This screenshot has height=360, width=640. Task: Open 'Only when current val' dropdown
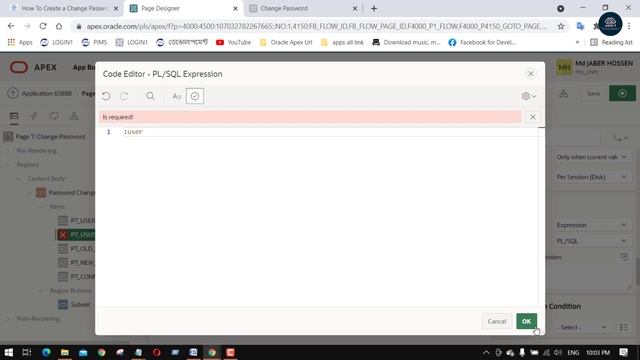(x=591, y=157)
